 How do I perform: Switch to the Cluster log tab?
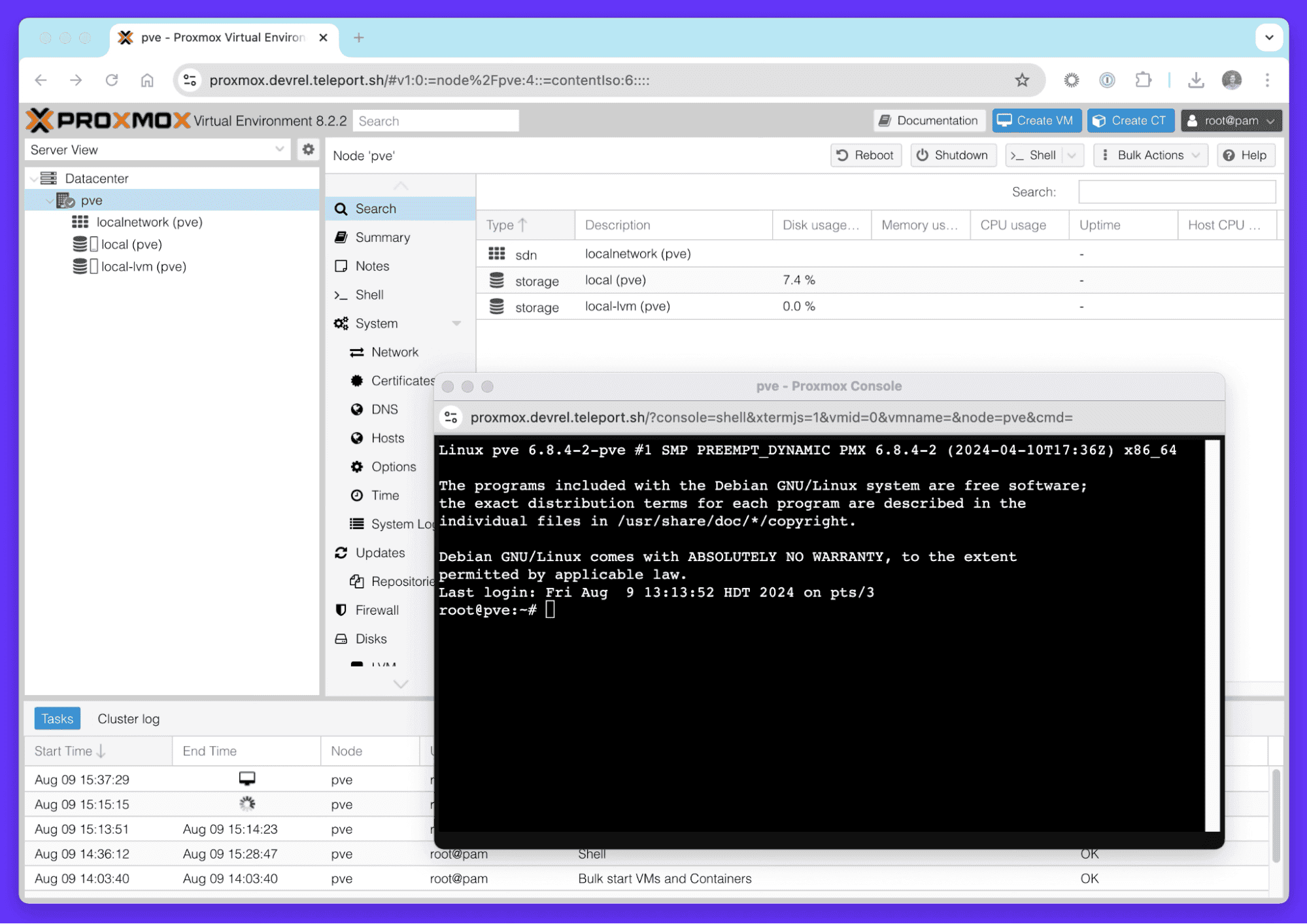128,719
